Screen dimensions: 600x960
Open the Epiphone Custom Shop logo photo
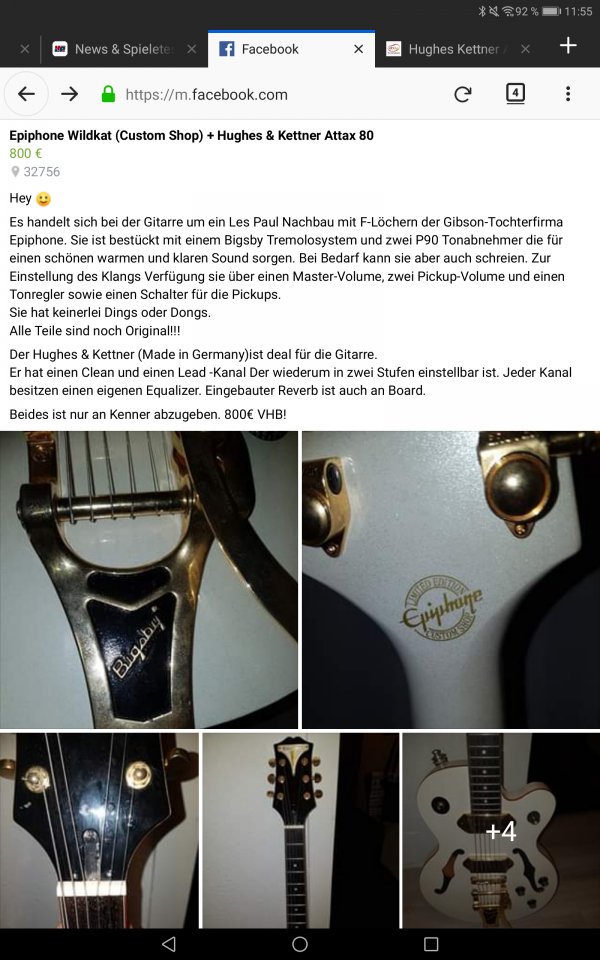[x=451, y=579]
